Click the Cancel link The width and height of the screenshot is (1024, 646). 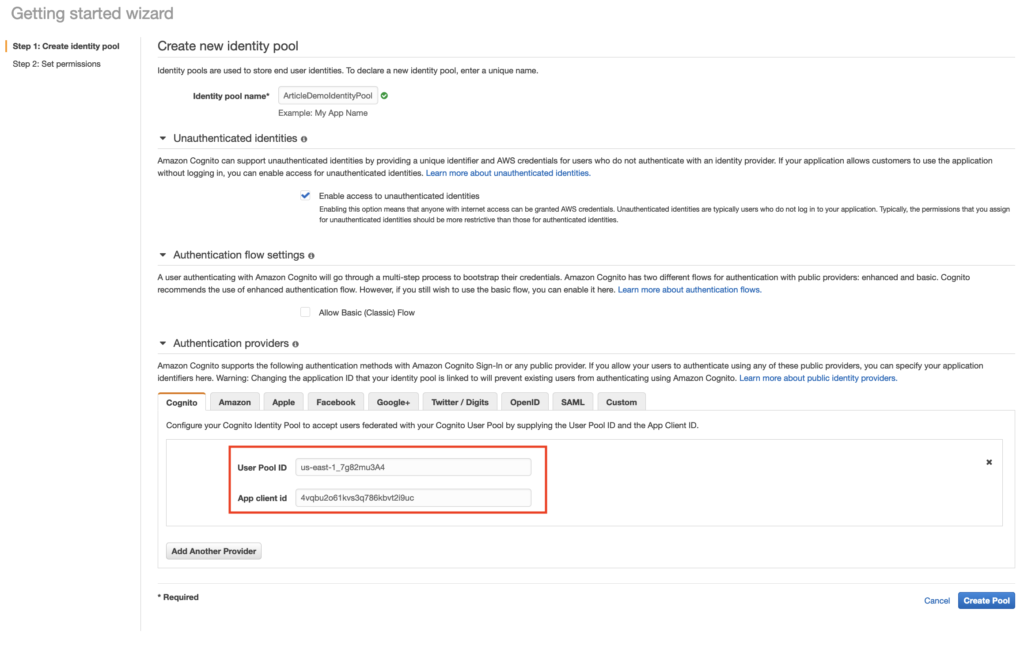[x=936, y=601]
